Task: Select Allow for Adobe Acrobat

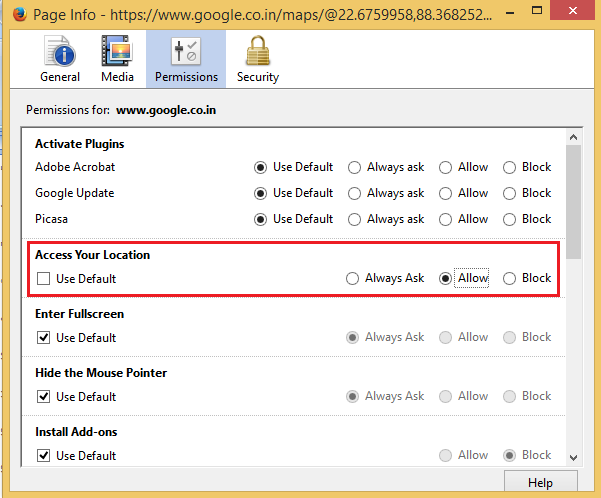Action: (x=445, y=168)
